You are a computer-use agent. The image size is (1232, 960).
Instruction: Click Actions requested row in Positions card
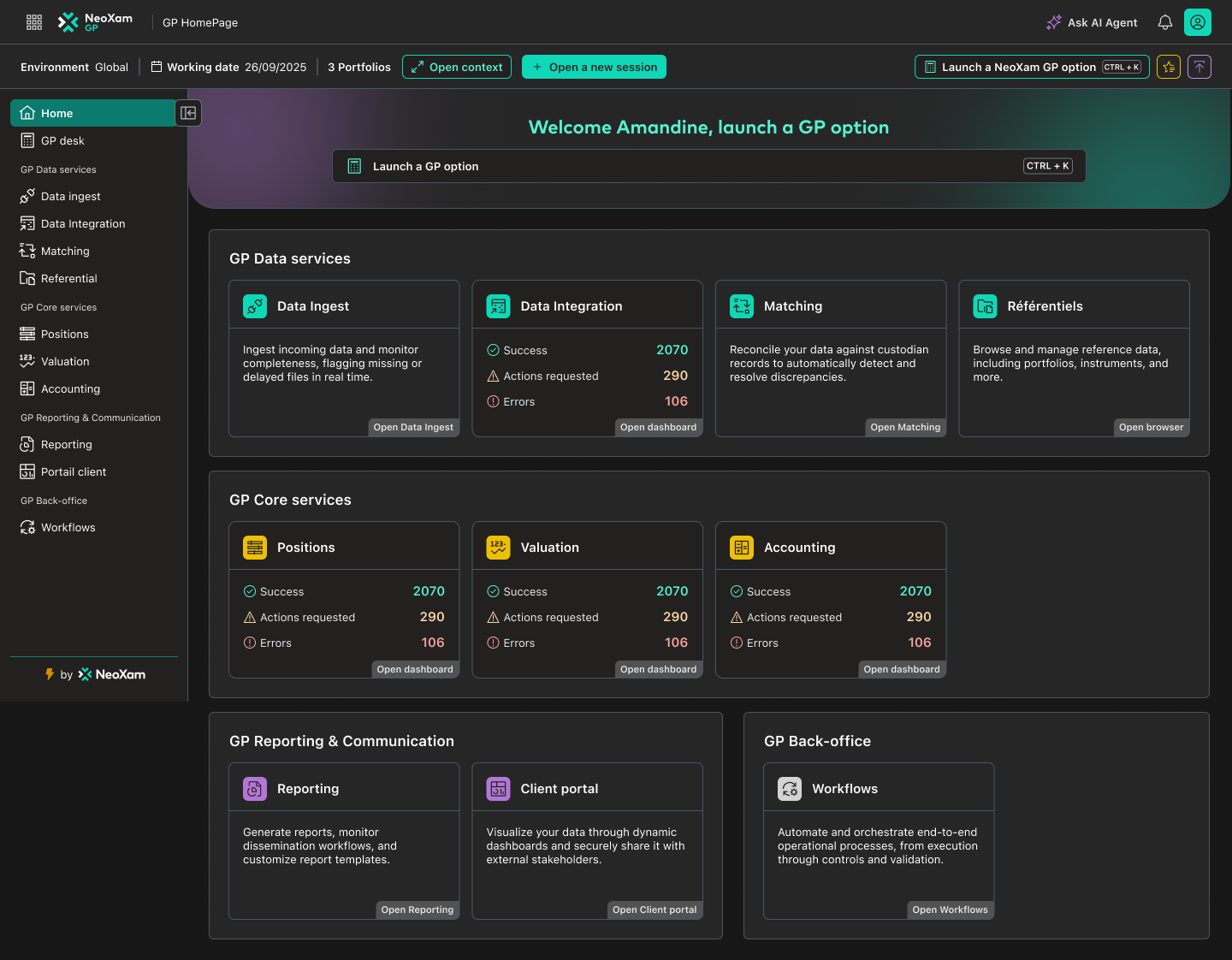[x=344, y=617]
